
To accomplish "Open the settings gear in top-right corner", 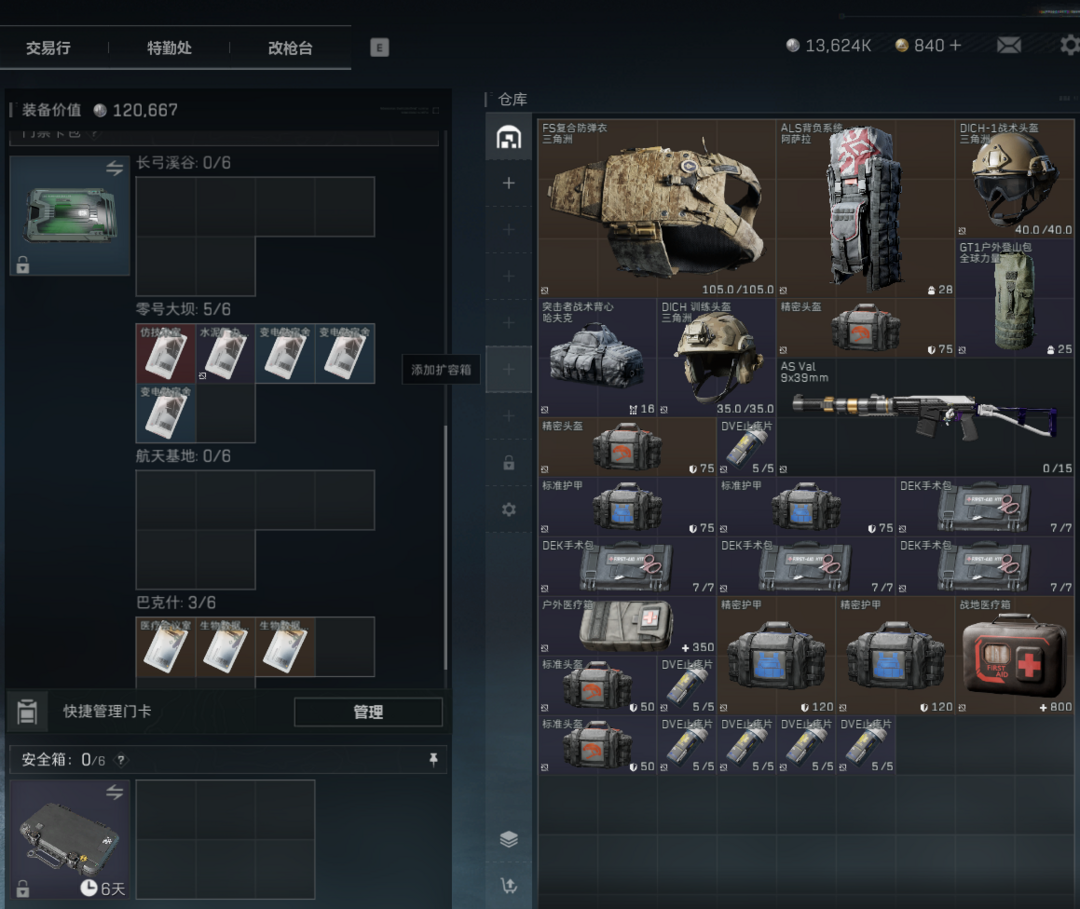I will pos(1069,45).
